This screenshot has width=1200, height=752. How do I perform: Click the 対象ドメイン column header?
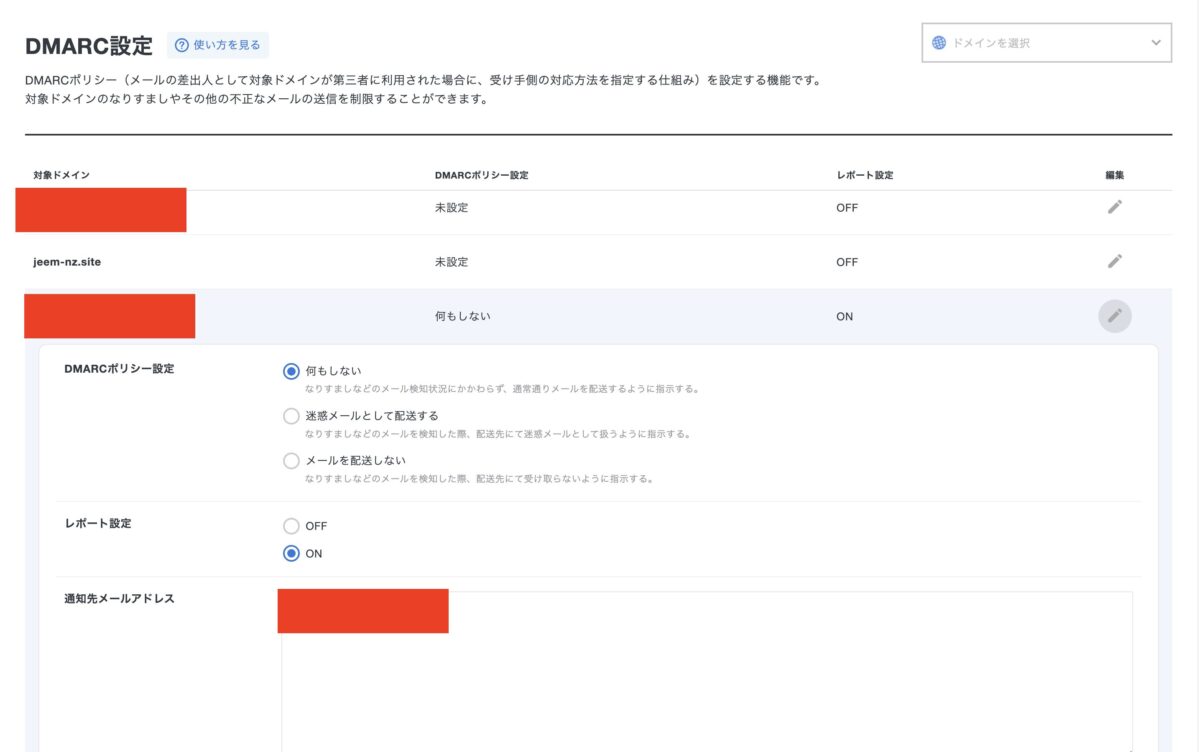coord(61,175)
